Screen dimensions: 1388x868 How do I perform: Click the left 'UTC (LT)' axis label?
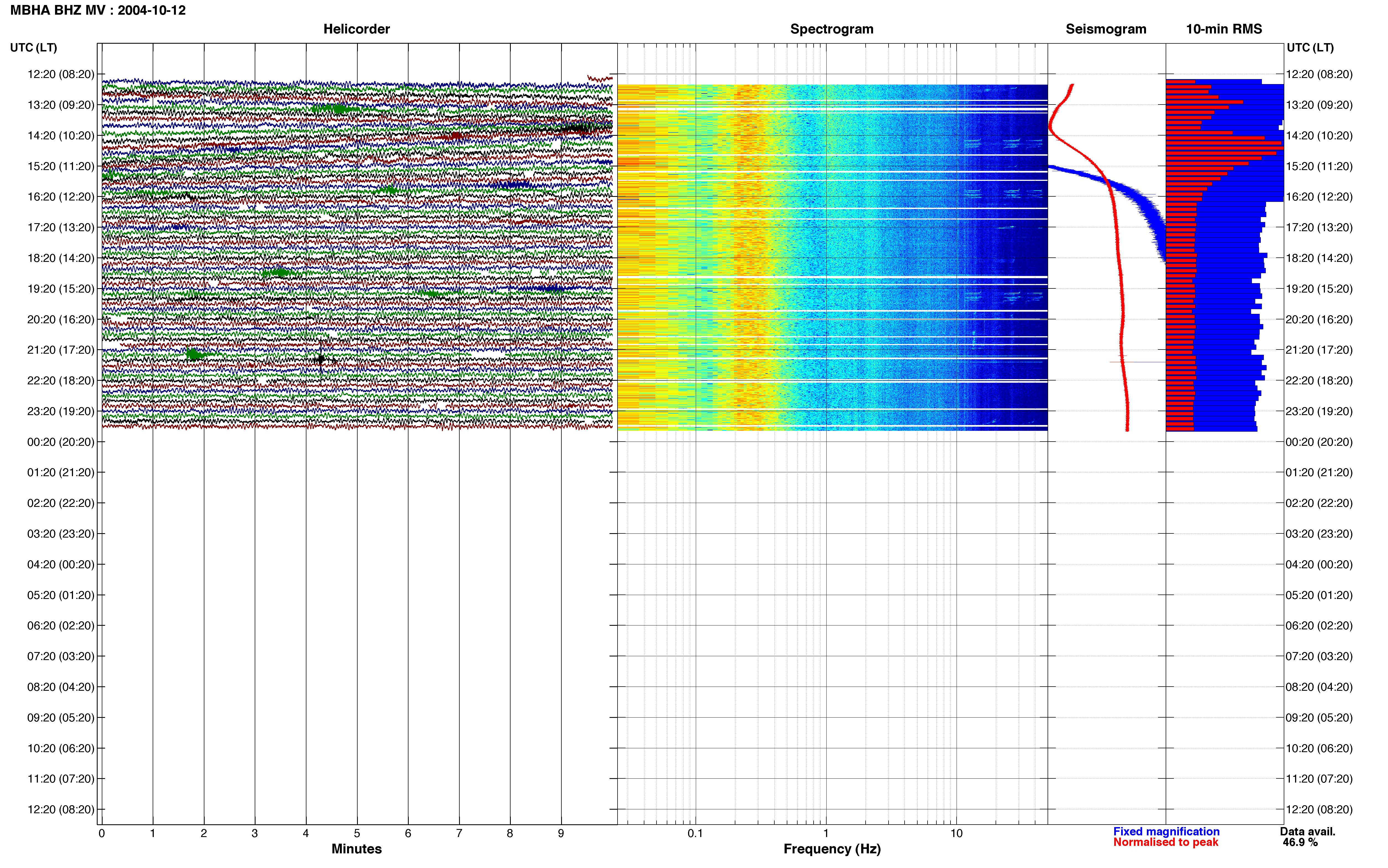point(34,48)
